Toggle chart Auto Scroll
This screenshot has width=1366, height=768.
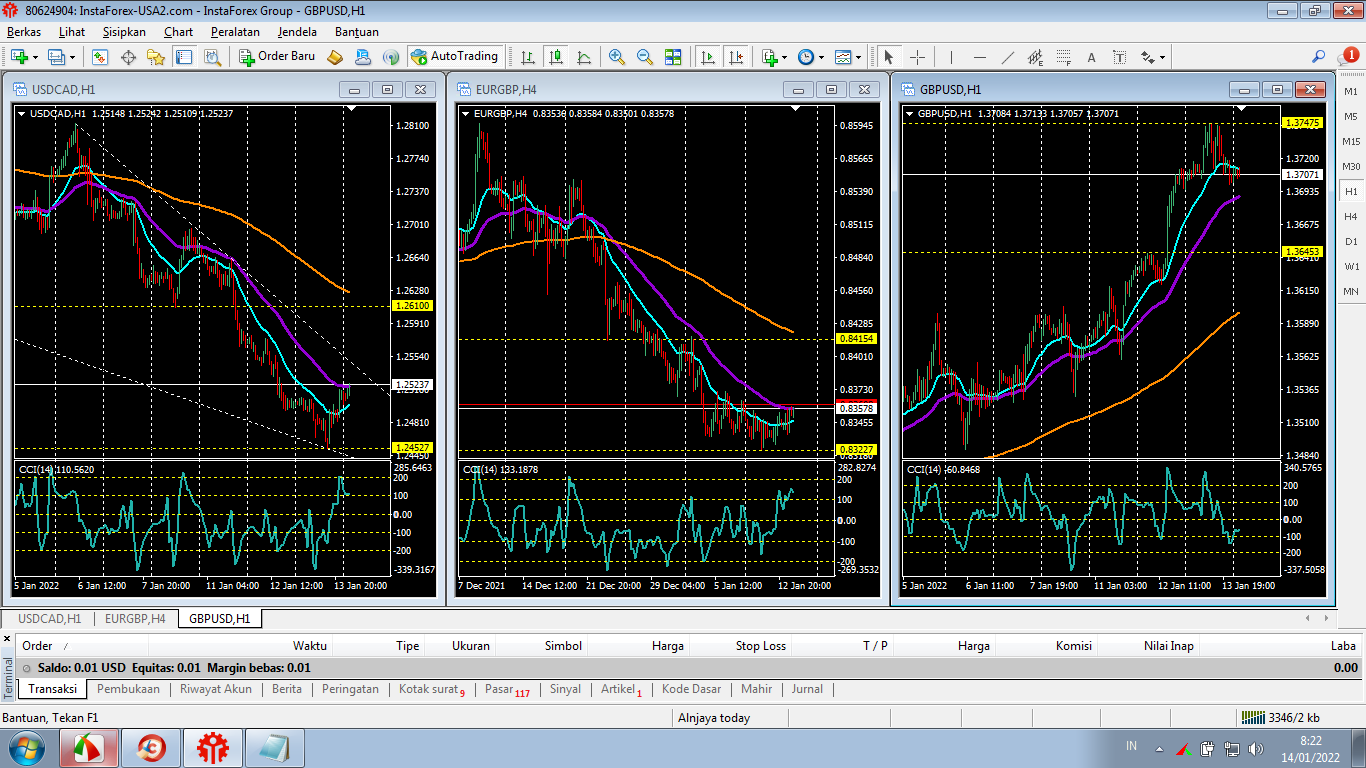(708, 57)
